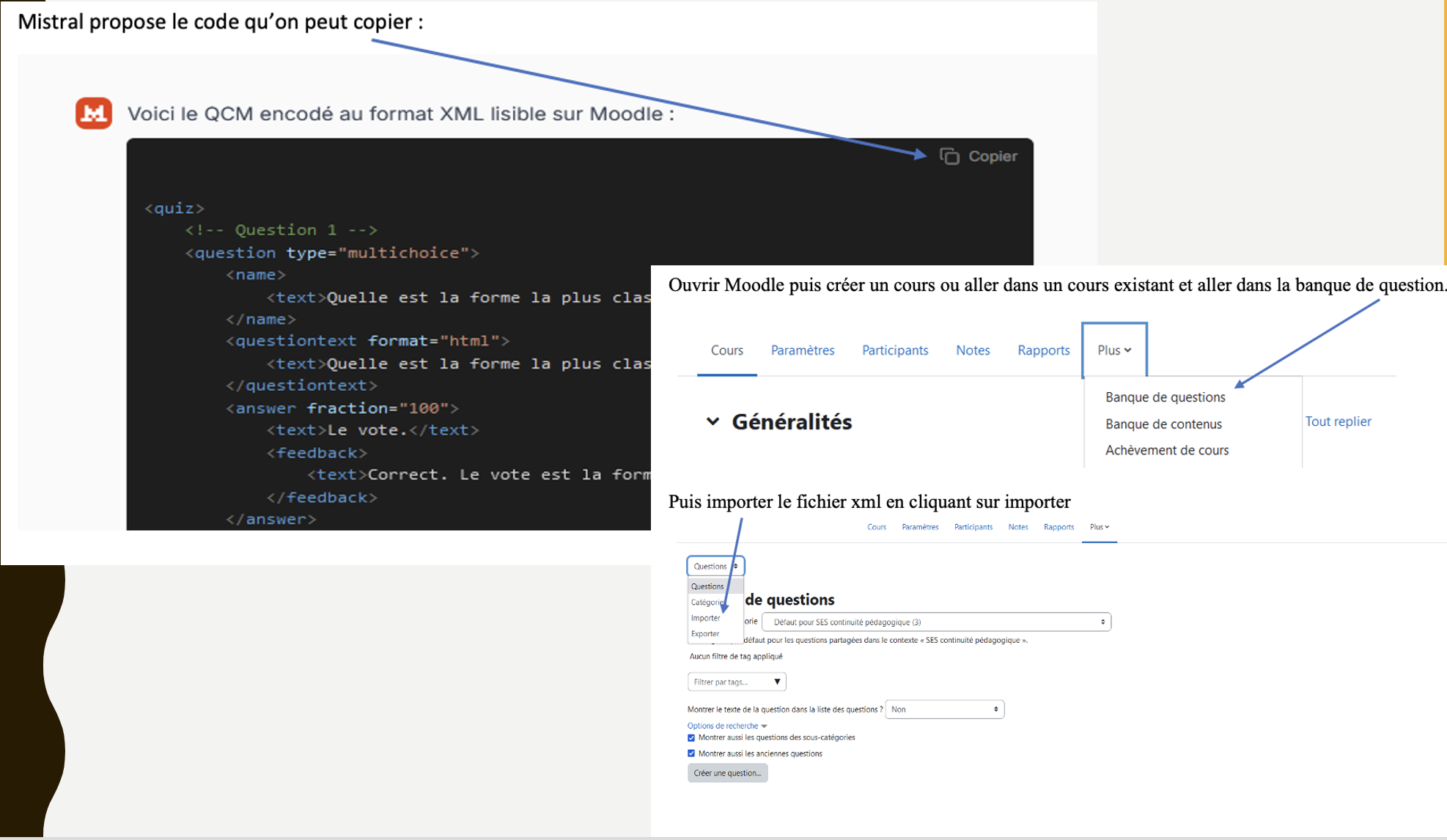Viewport: 1447px width, 840px height.
Task: Click Voici le QCM encodé heading text
Action: coord(400,114)
